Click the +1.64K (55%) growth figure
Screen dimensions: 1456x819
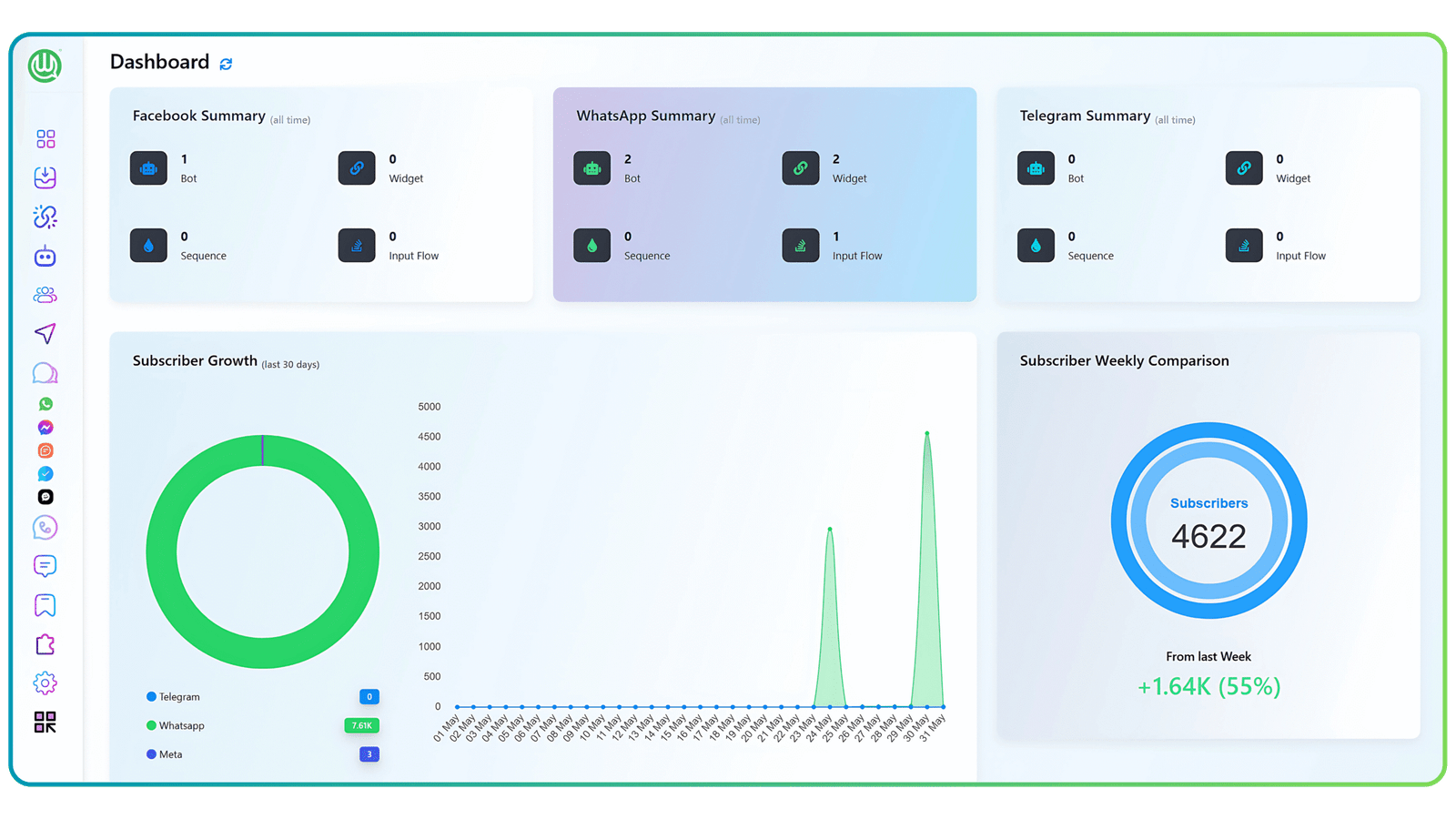coord(1208,687)
